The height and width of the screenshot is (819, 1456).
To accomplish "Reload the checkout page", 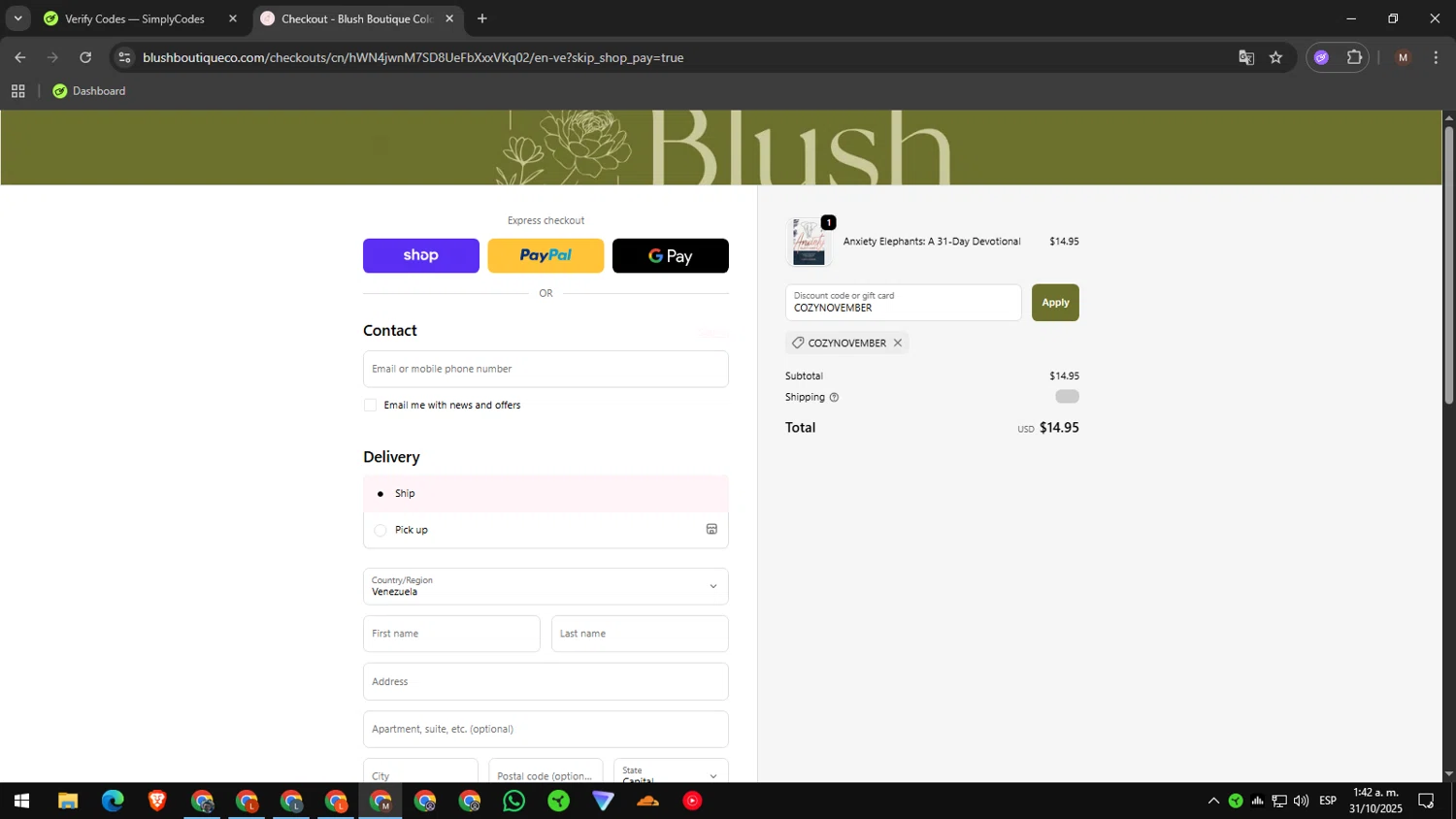I will tap(85, 57).
